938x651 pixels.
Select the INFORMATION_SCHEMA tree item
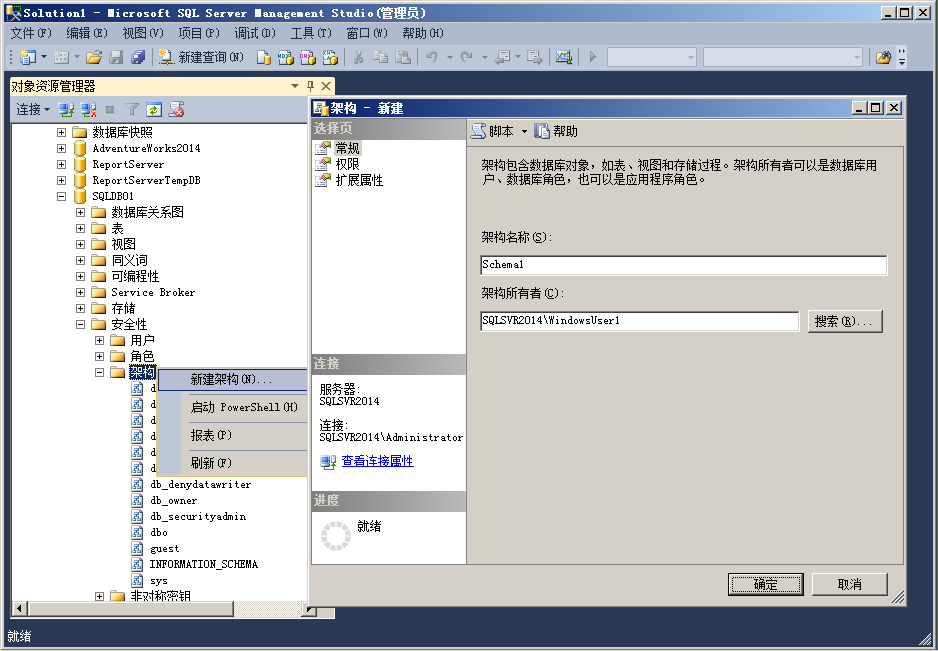[x=203, y=564]
